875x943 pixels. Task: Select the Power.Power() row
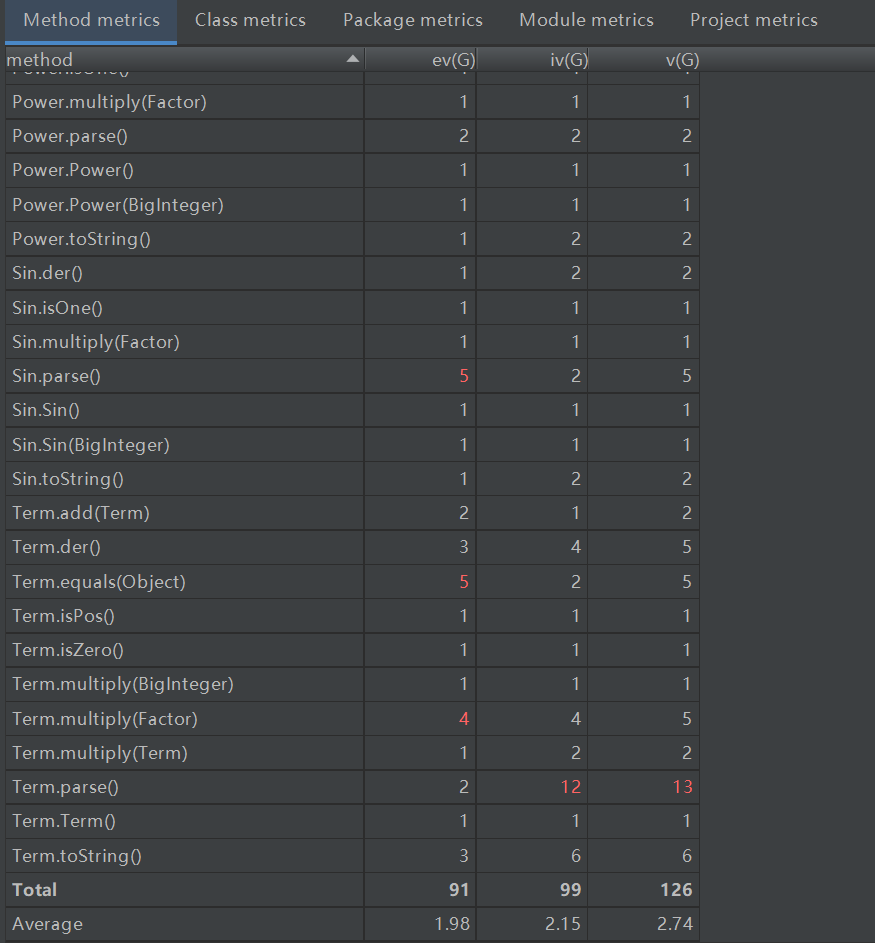(x=352, y=170)
